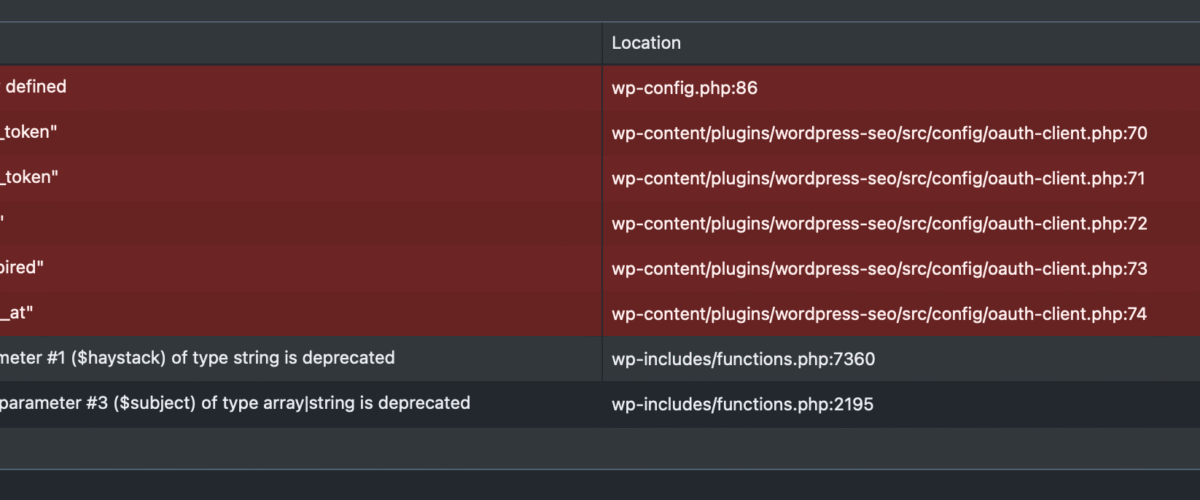
Task: Select the "_token" message beside oauth-client.php:70
Action: point(30,133)
